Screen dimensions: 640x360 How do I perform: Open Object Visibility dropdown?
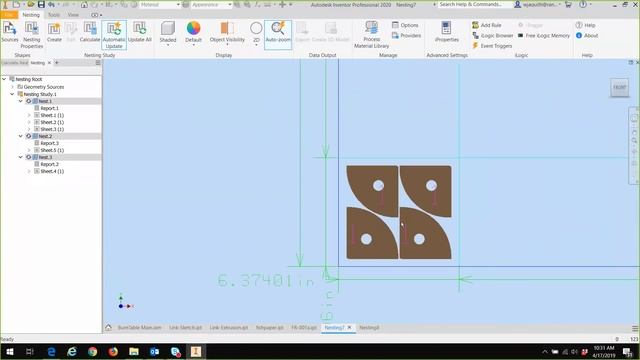(x=227, y=33)
